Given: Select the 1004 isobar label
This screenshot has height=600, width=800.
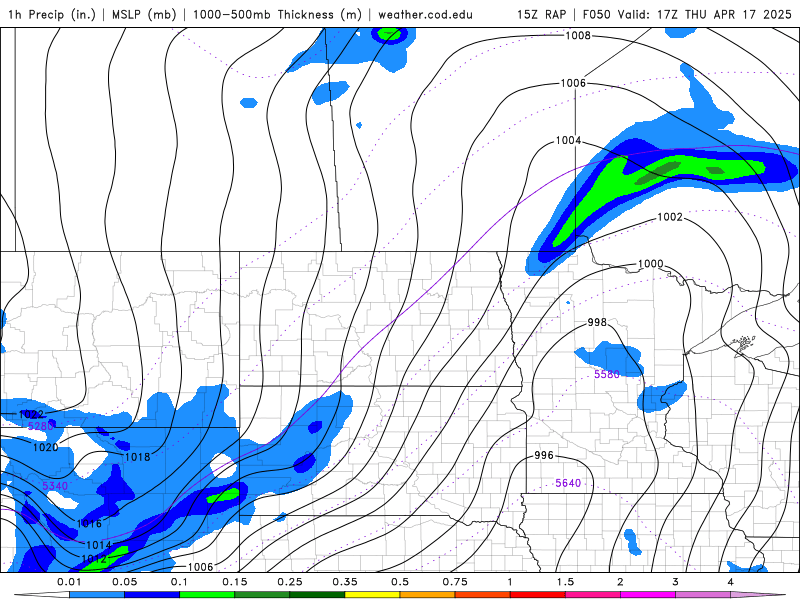Looking at the screenshot, I should click(x=568, y=140).
